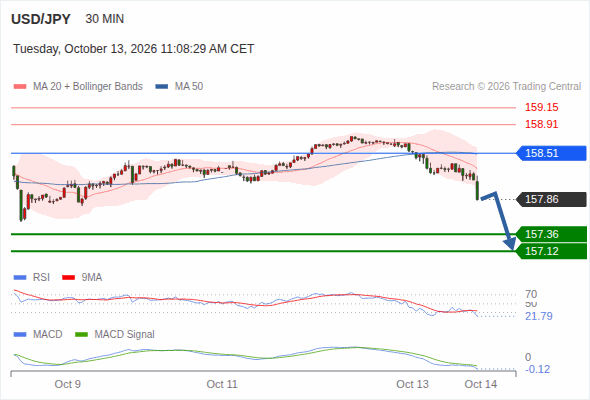Screen dimensions: 590x400
Task: Click the 158.91 resistance value
Action: [541, 124]
